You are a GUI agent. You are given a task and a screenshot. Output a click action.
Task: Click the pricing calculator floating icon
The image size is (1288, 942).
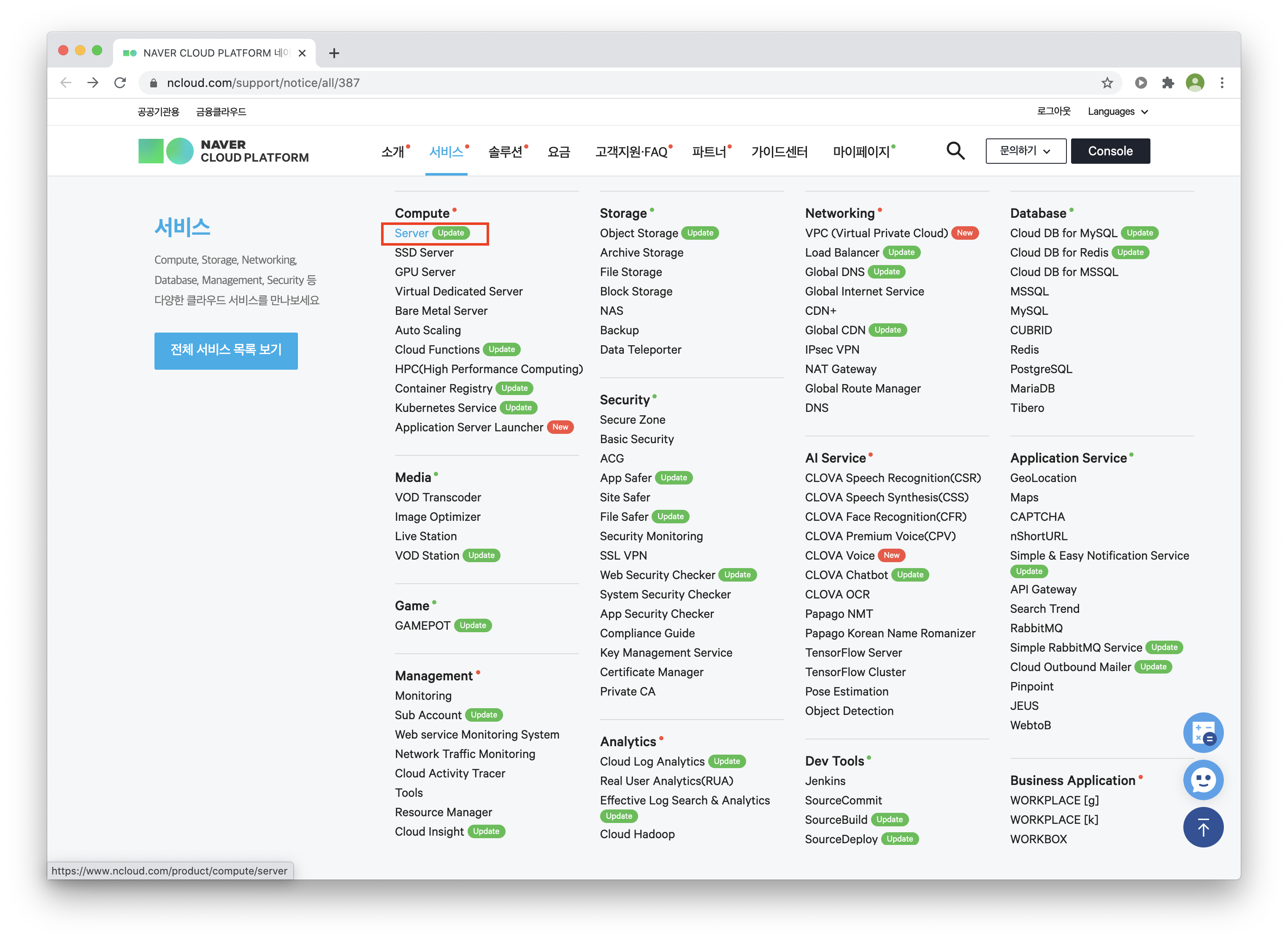1203,732
